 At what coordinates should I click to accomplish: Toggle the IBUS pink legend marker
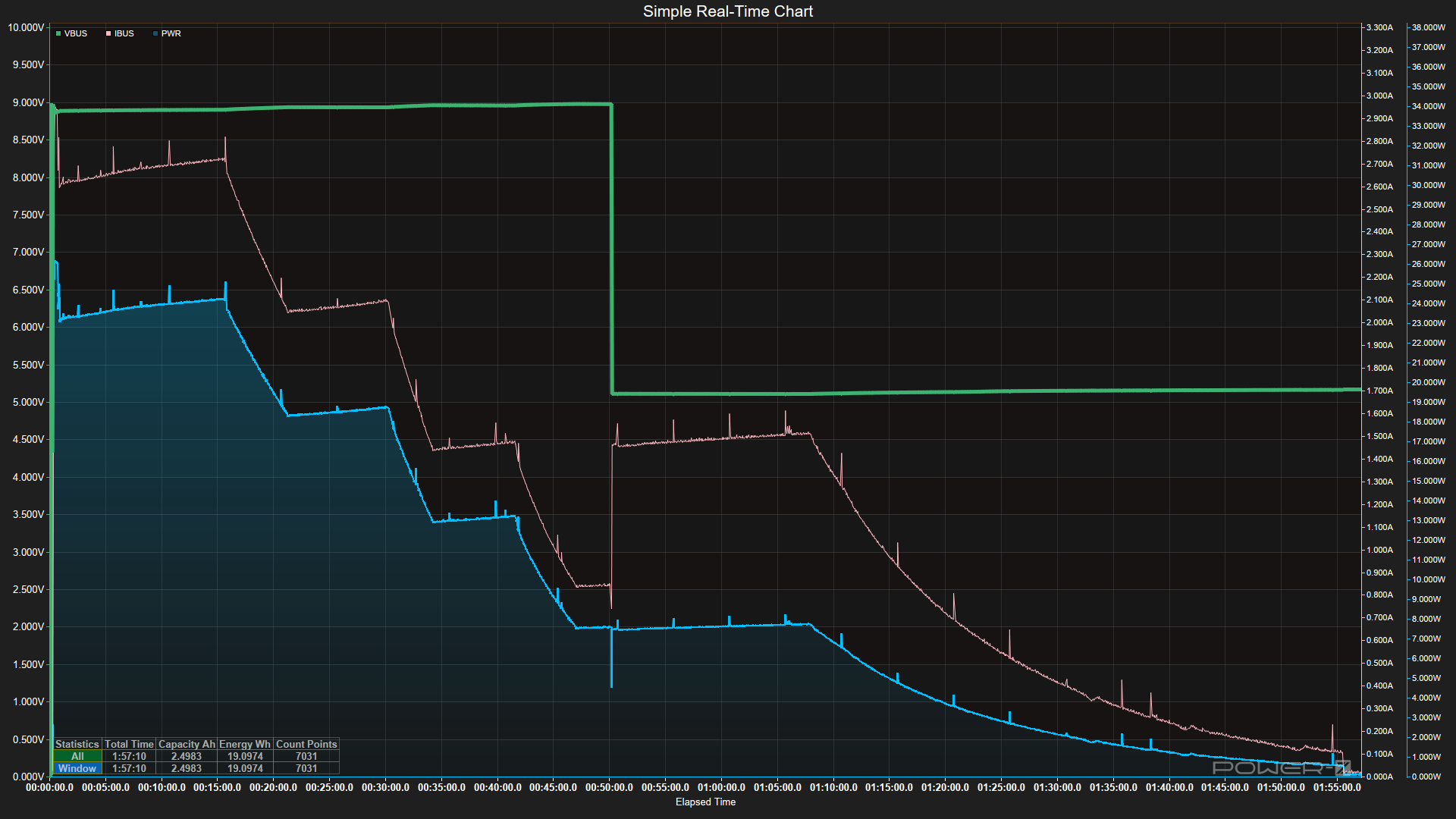click(108, 34)
